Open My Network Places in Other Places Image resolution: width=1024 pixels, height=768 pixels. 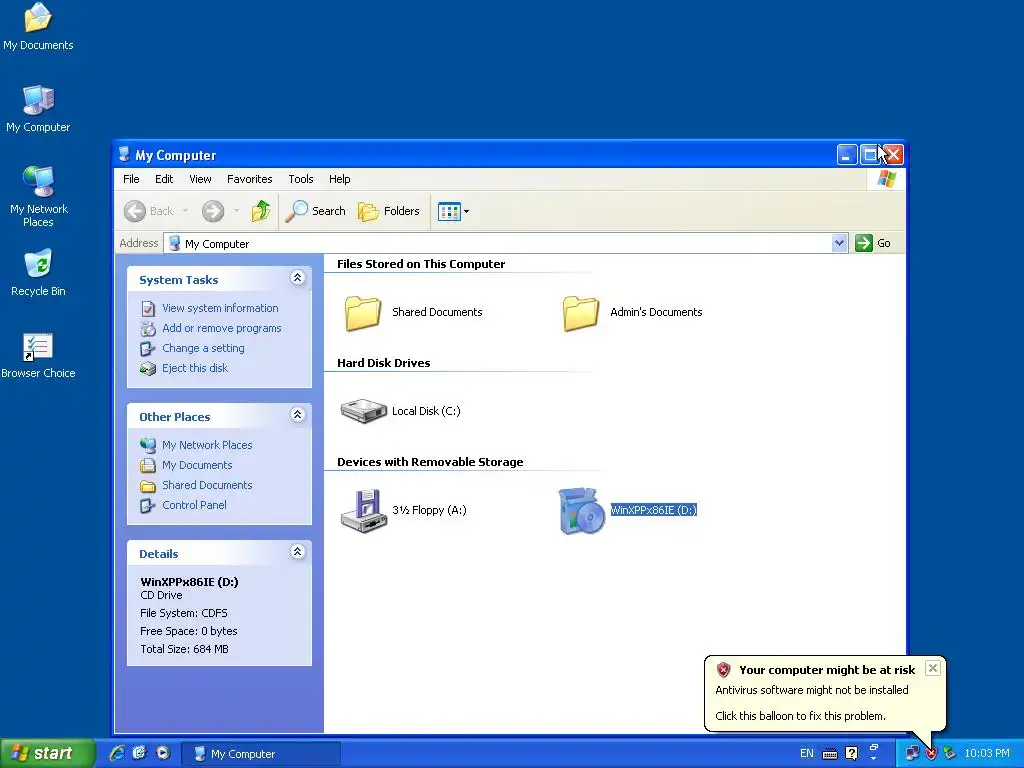207,445
